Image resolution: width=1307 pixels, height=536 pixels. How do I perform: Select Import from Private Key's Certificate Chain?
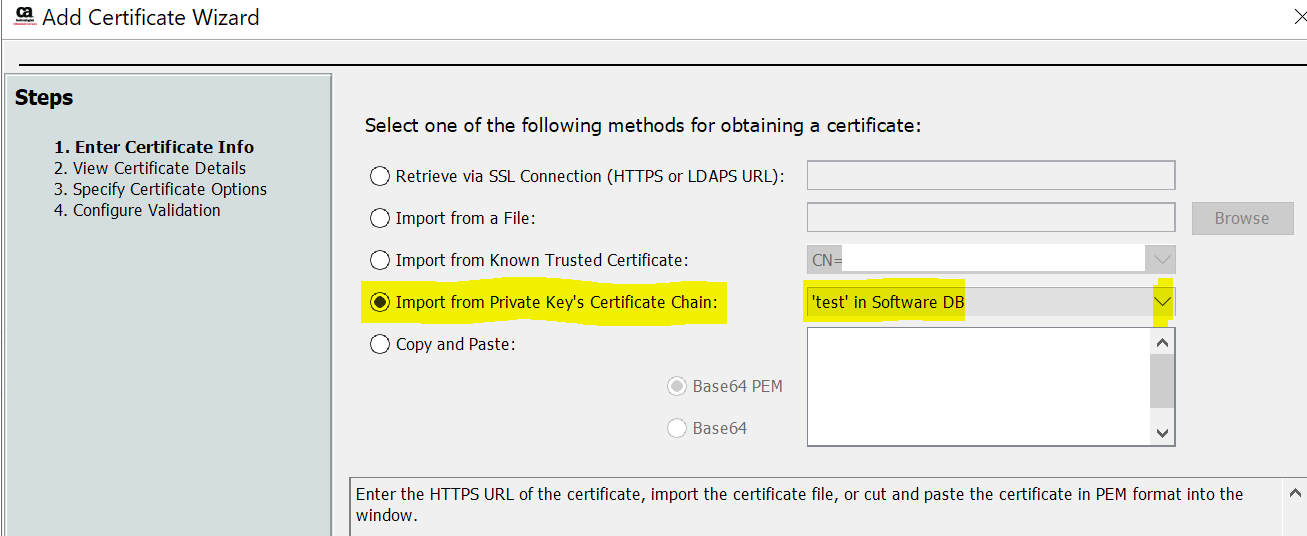380,302
